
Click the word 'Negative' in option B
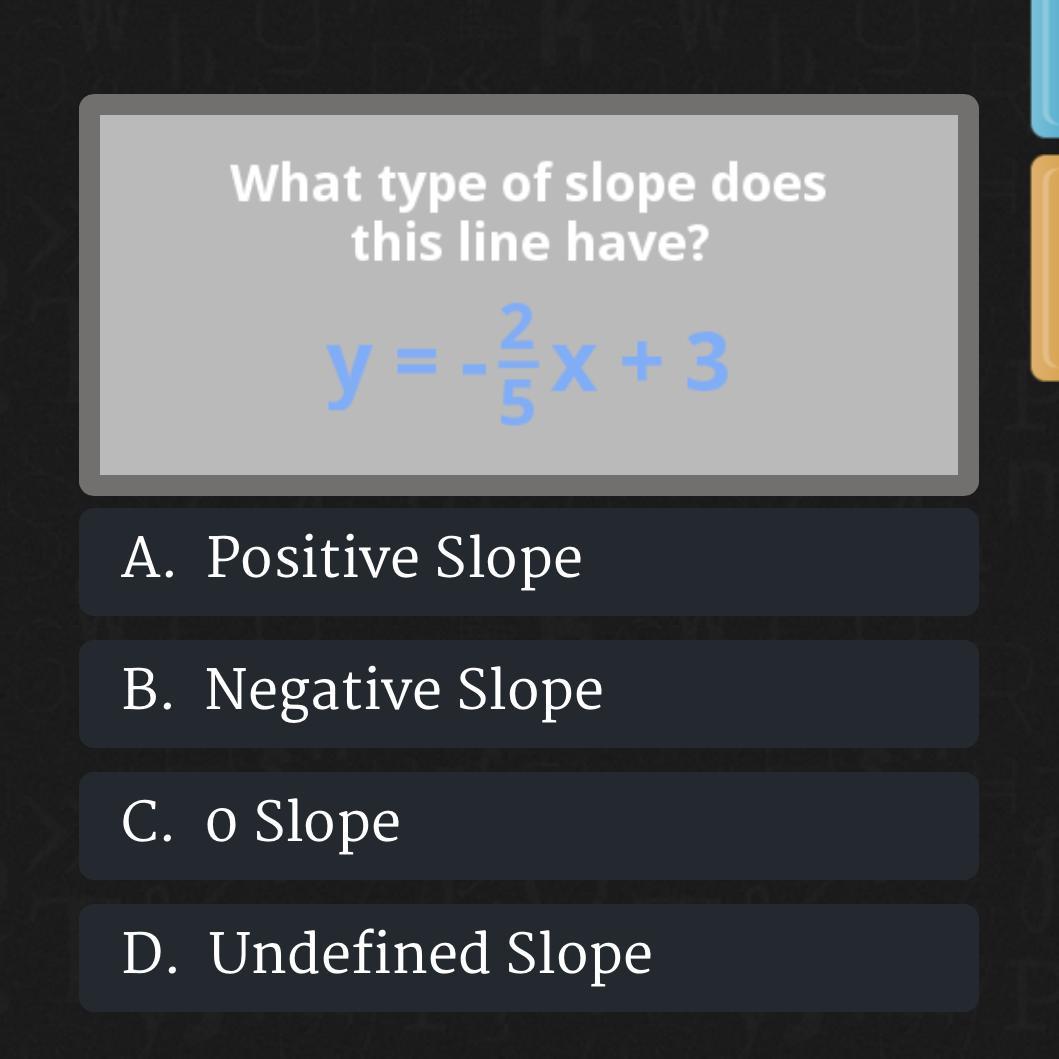(323, 689)
